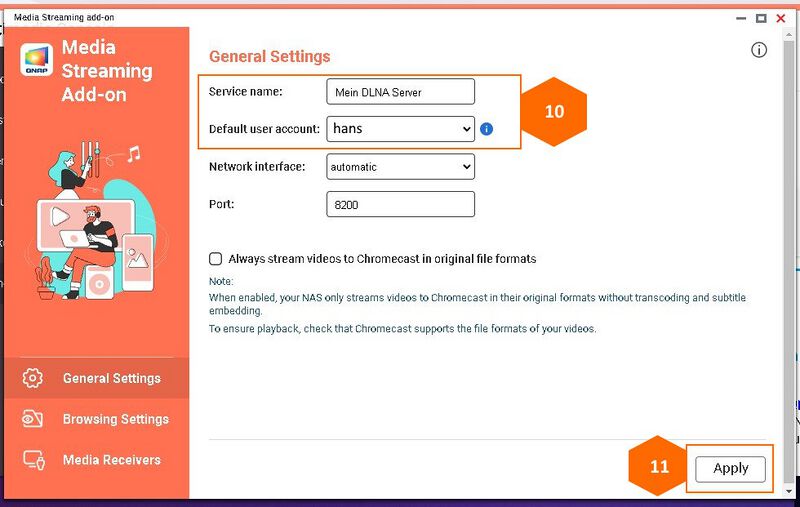Click the vertical scrollbar up arrow
Viewport: 800px width, 507px height.
[x=789, y=34]
